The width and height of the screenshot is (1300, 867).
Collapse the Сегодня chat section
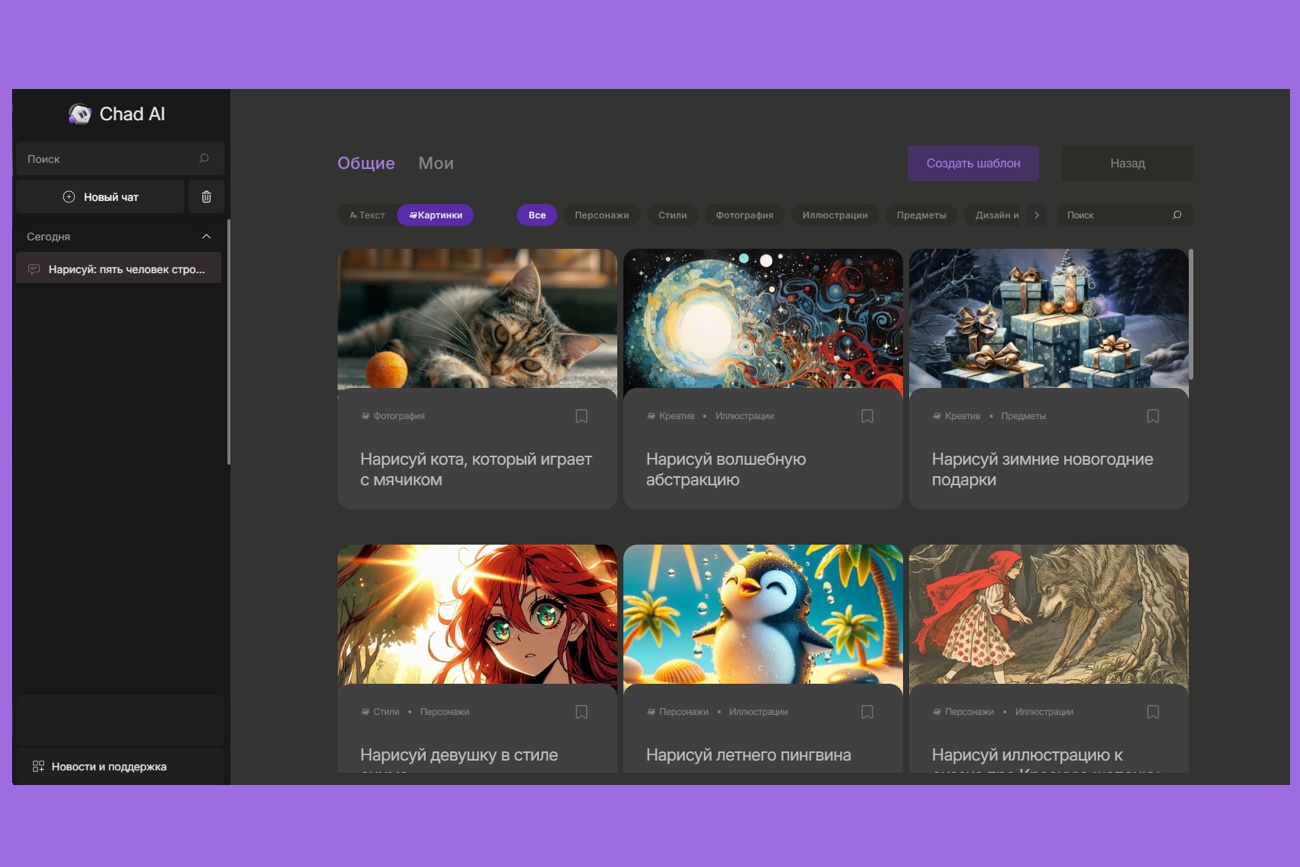coord(206,237)
